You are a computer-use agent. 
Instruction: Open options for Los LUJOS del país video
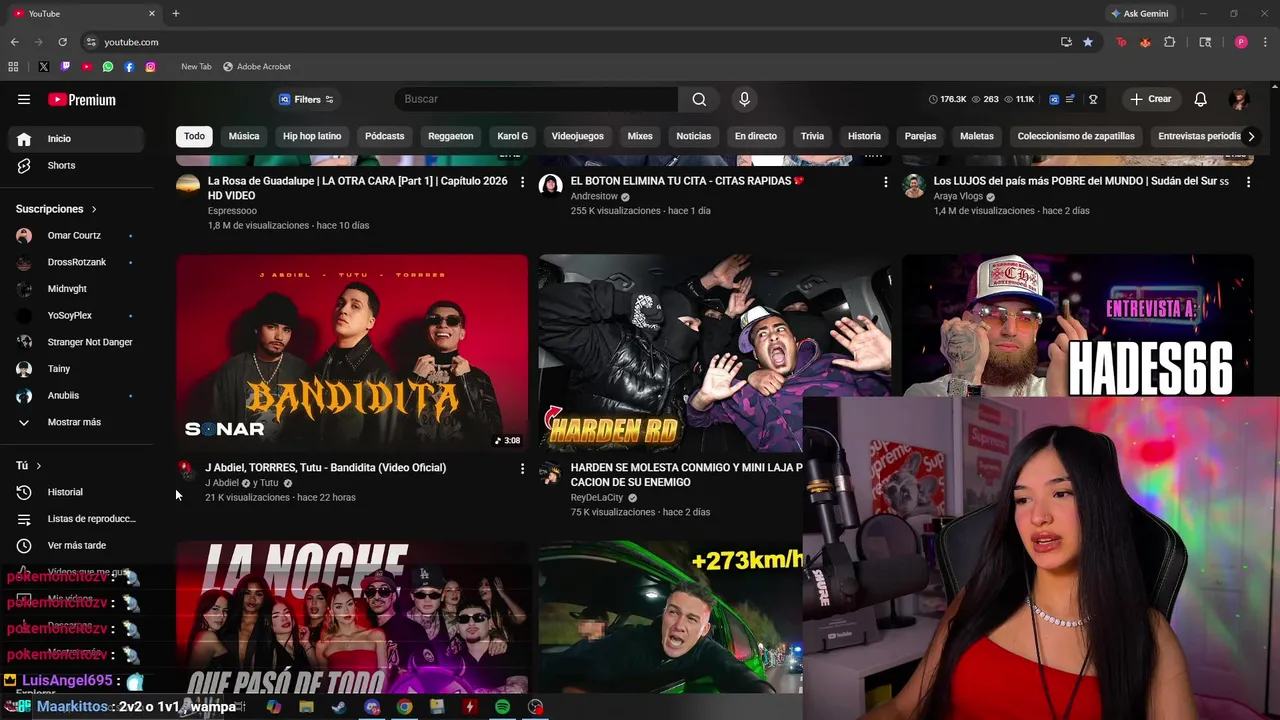(x=1248, y=182)
